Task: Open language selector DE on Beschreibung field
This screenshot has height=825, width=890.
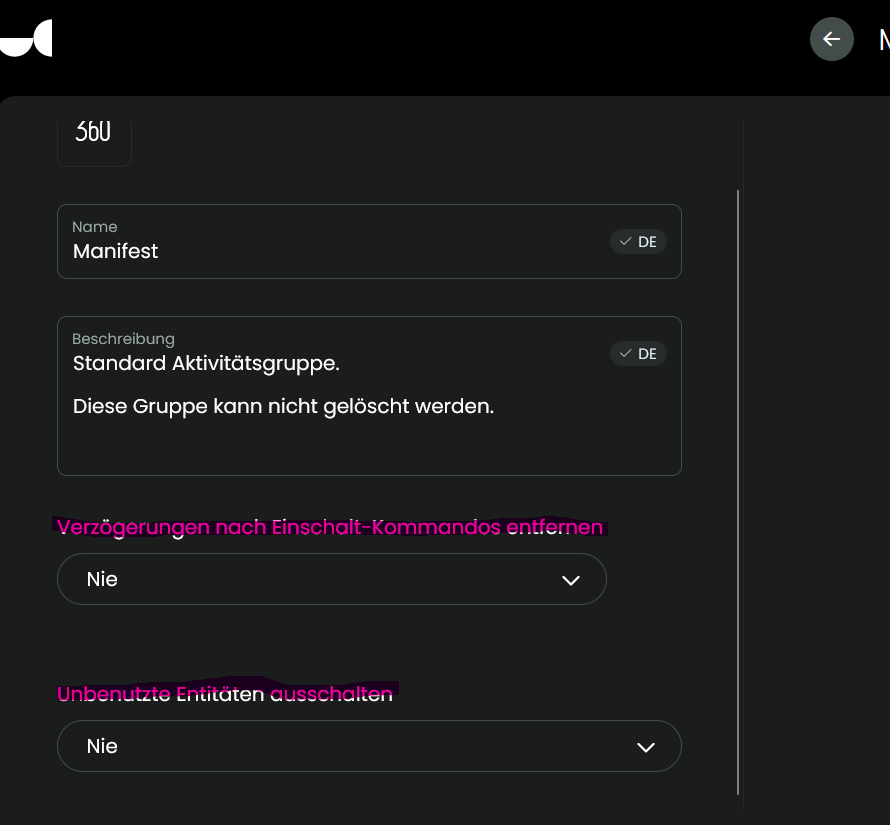Action: tap(647, 354)
